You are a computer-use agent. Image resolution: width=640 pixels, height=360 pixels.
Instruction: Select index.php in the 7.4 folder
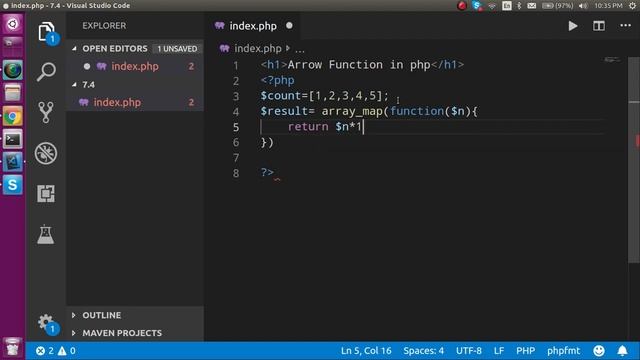tap(135, 102)
